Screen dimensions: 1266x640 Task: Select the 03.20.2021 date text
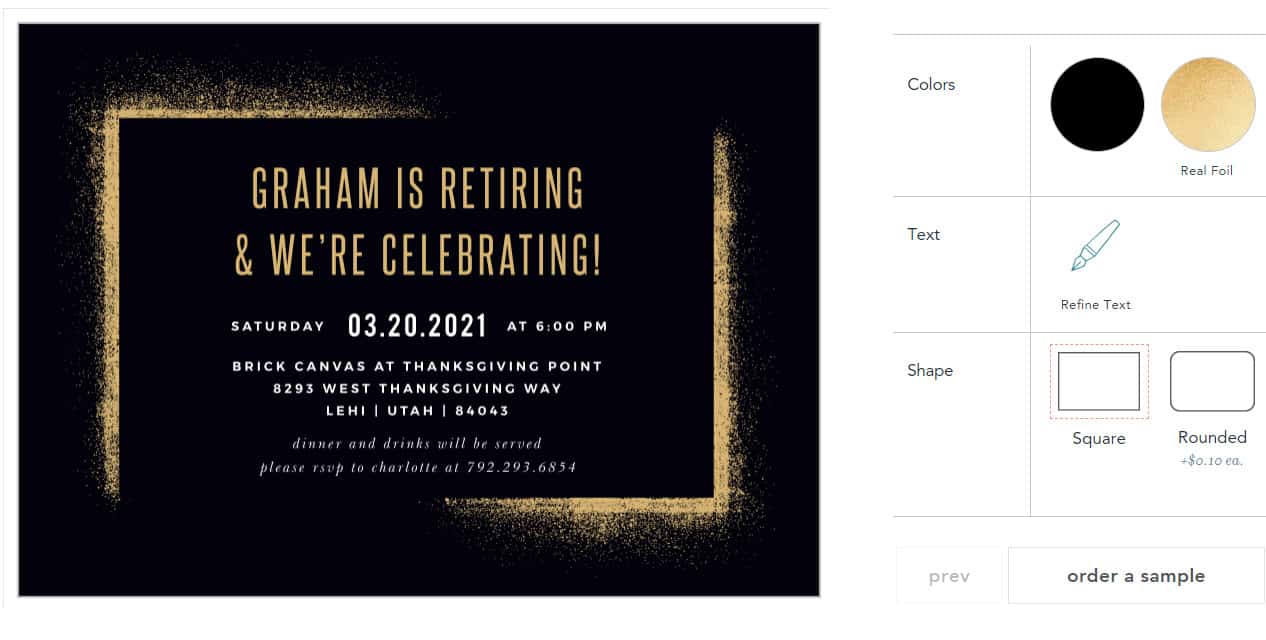pyautogui.click(x=417, y=325)
